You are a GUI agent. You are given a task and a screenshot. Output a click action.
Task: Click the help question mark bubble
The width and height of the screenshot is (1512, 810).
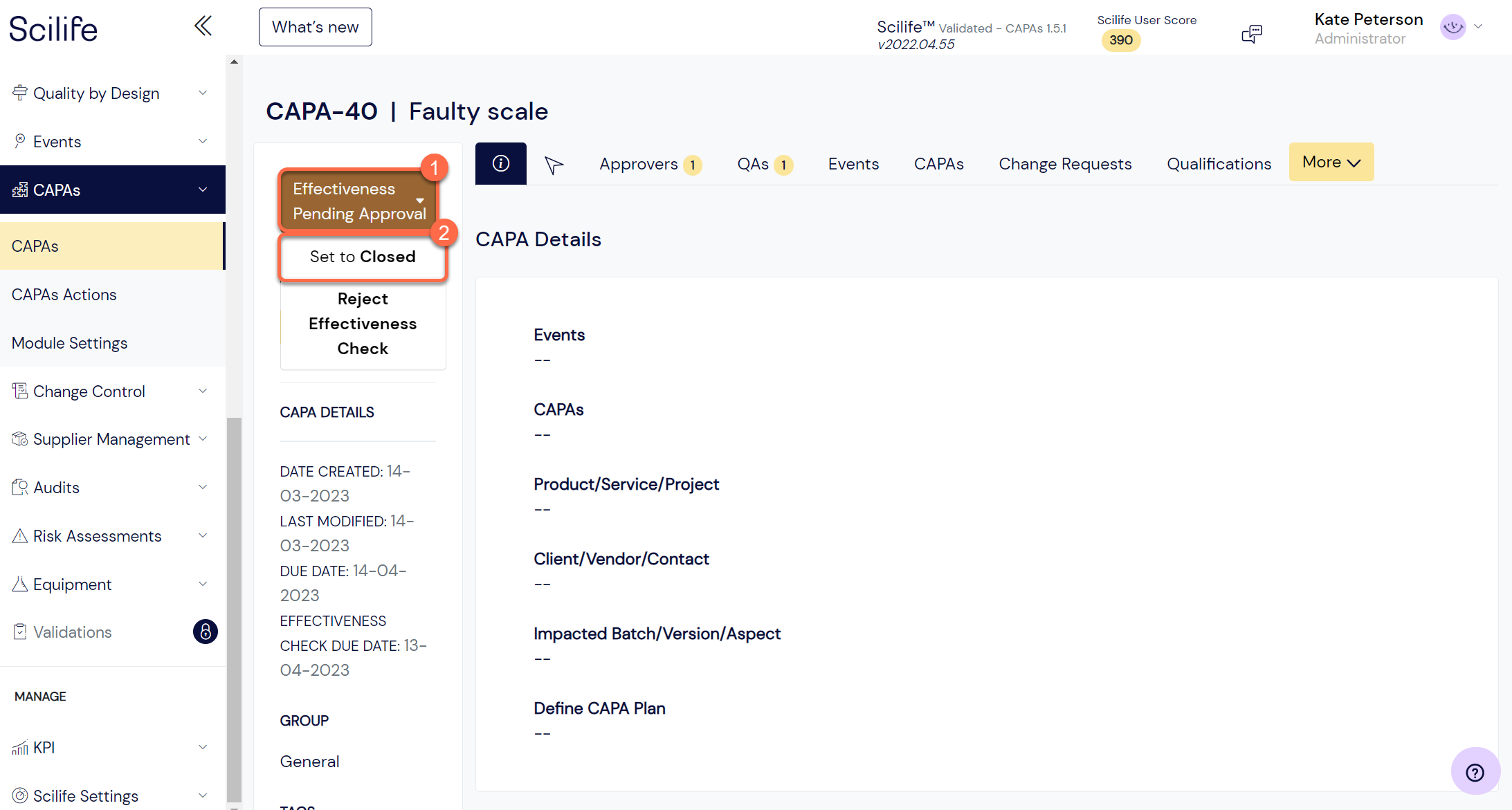click(1475, 771)
